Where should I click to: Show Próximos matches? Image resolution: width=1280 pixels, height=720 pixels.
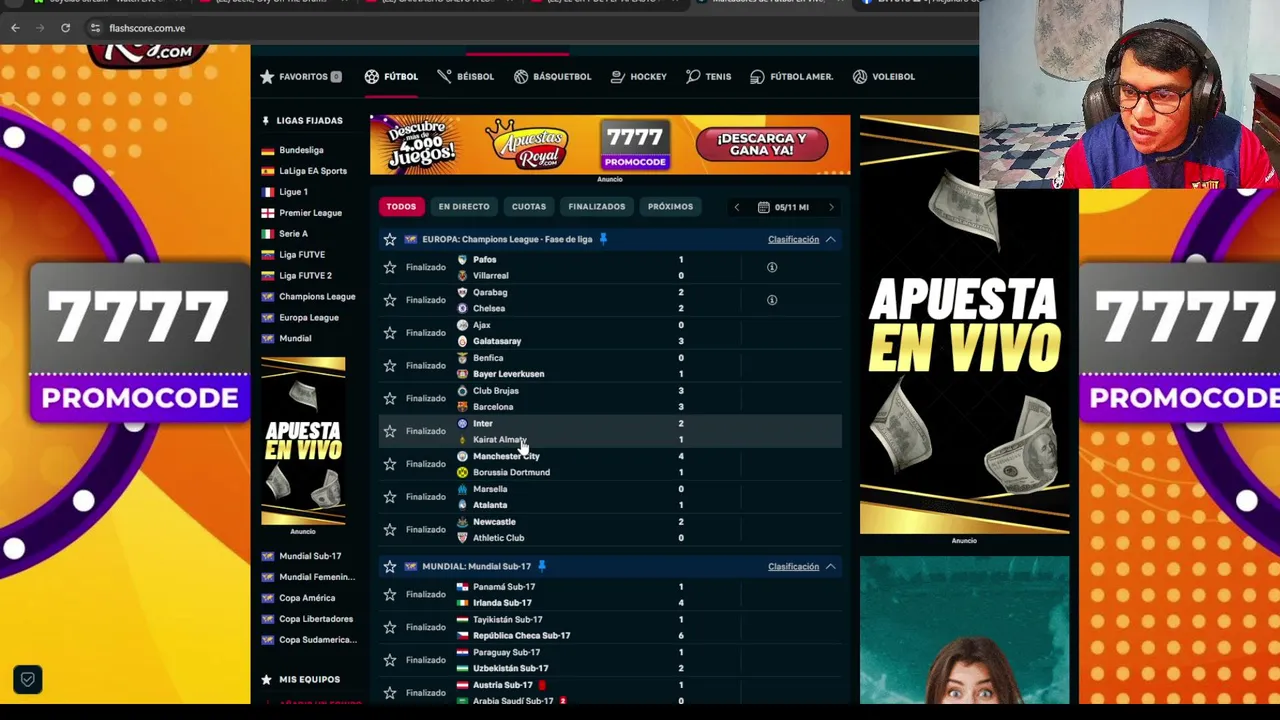click(670, 207)
